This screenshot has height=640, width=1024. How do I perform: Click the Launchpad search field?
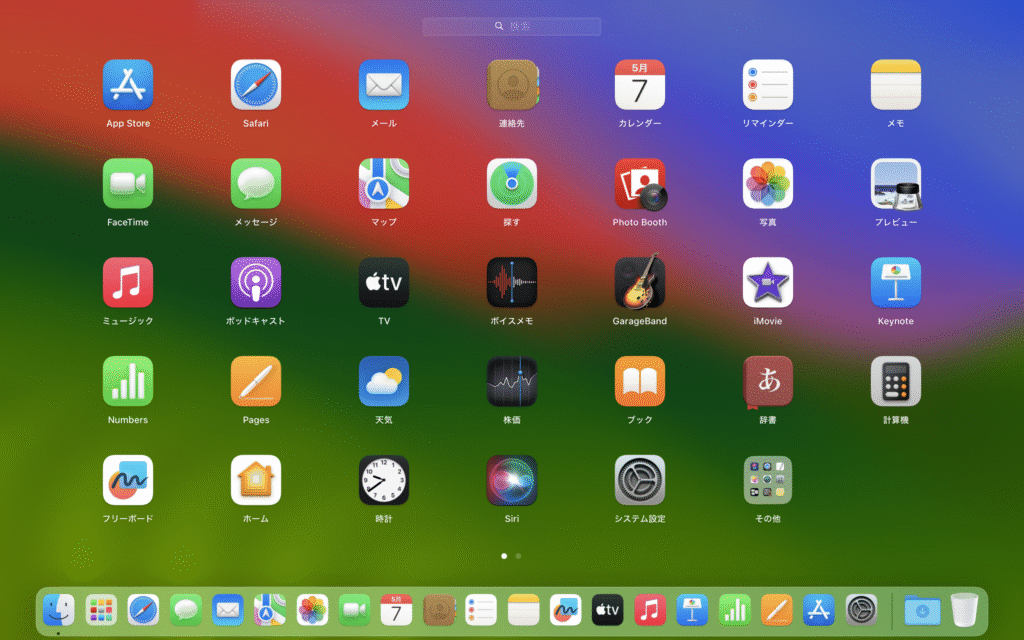511,26
